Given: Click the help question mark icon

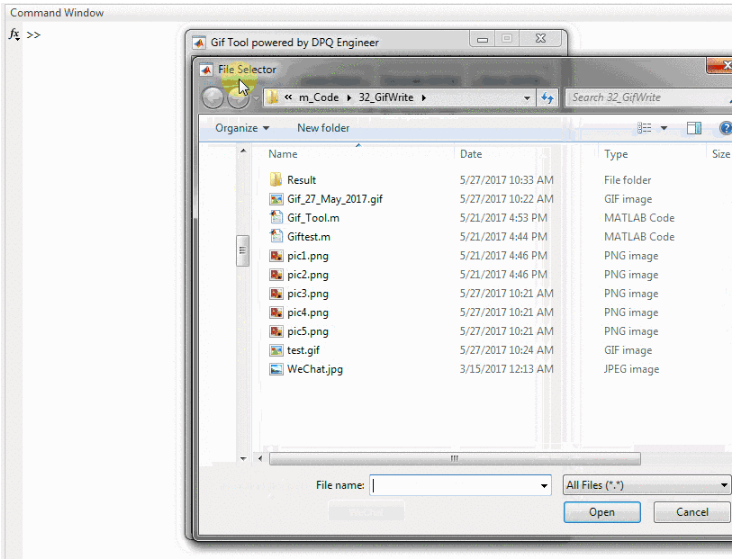Looking at the screenshot, I should coord(726,128).
